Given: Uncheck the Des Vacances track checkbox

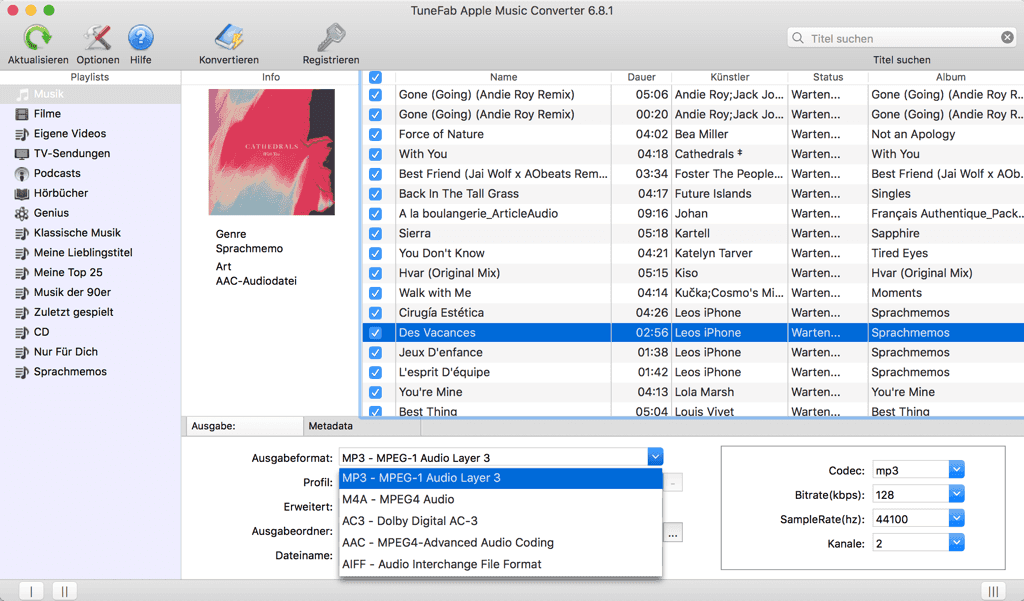Looking at the screenshot, I should [x=375, y=333].
